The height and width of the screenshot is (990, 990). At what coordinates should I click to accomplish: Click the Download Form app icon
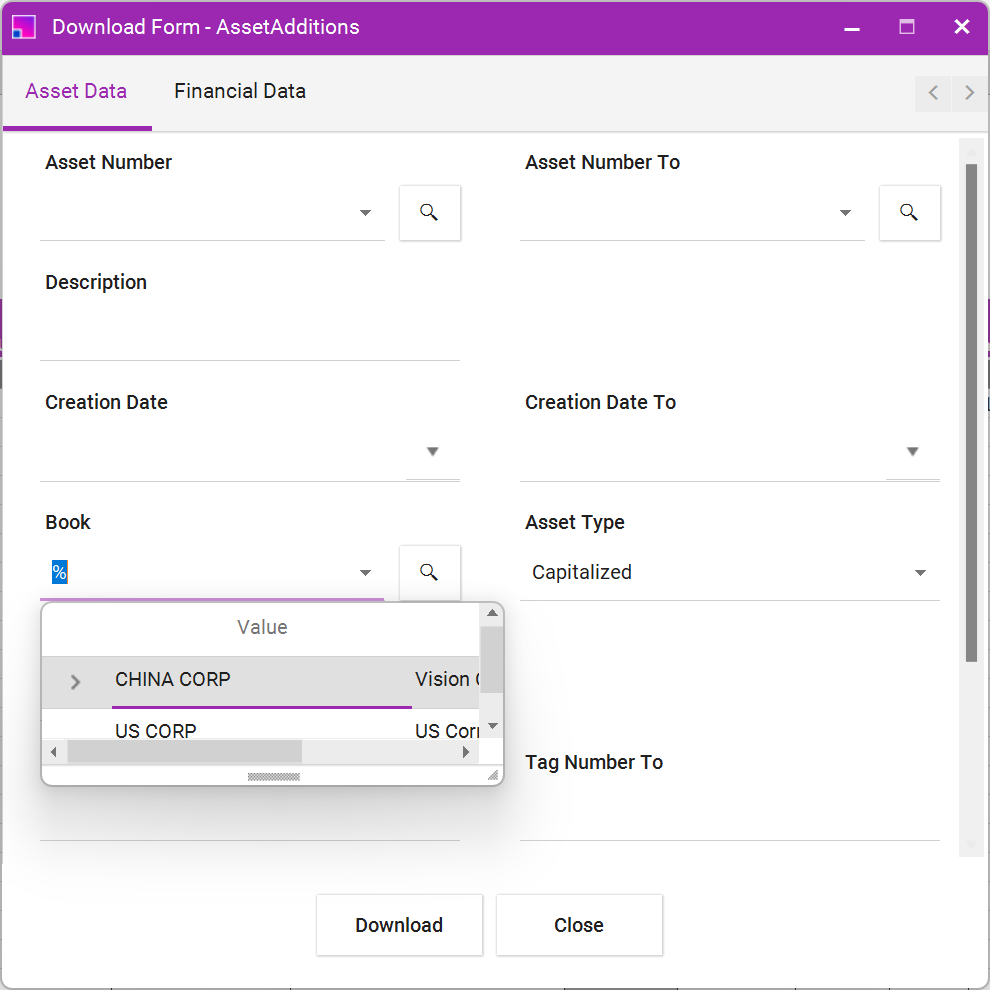(x=24, y=27)
